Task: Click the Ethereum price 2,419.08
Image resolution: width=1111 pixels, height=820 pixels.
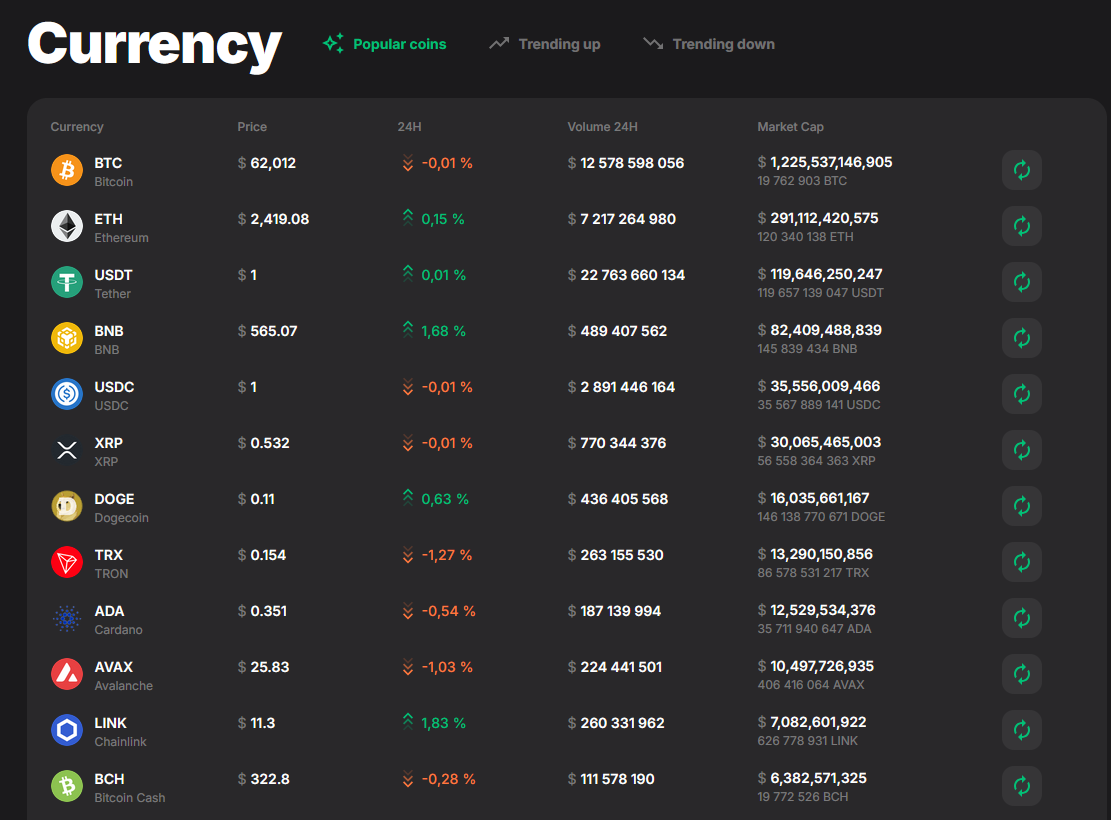Action: [273, 219]
